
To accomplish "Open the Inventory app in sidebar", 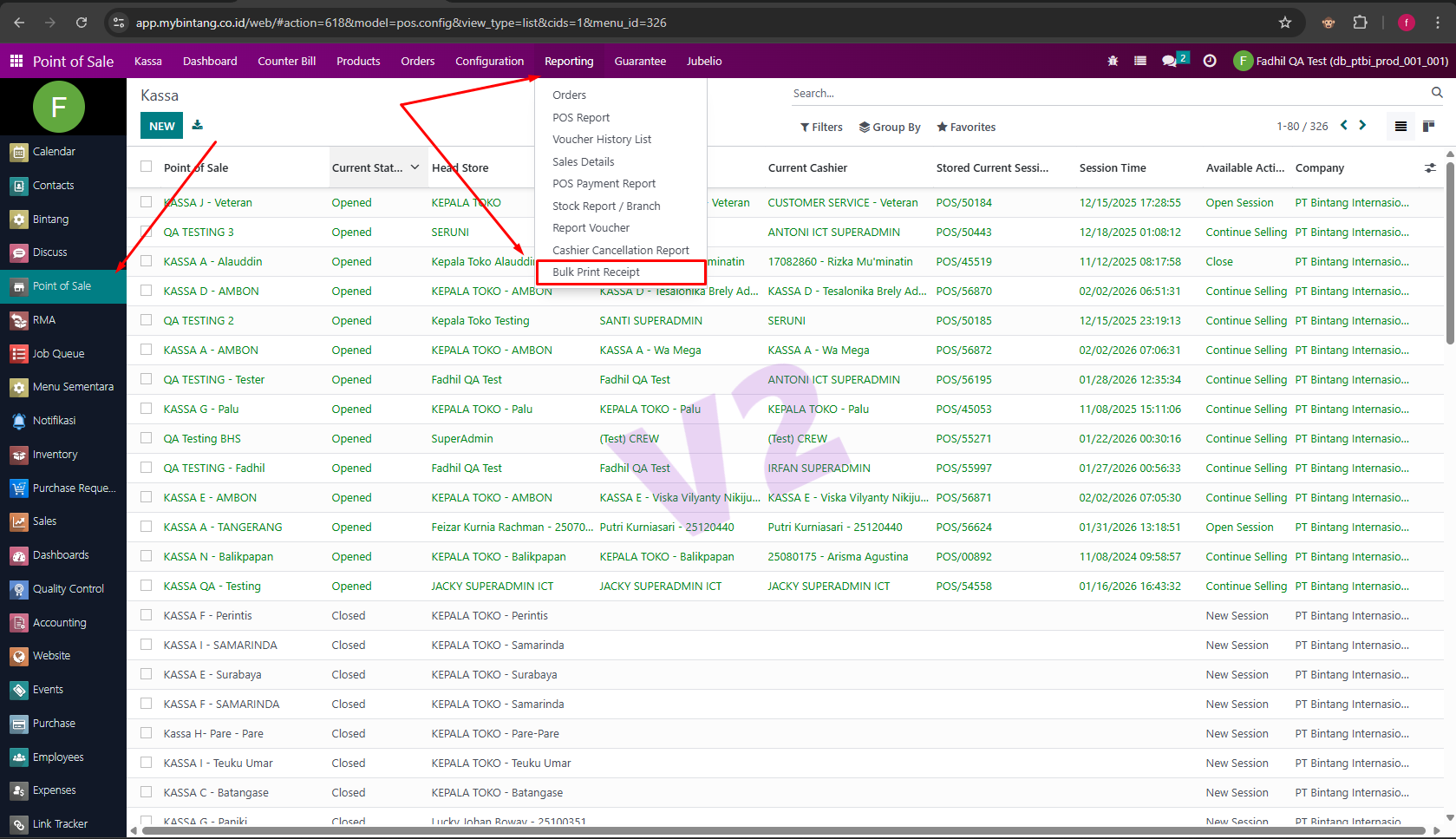I will tap(55, 455).
